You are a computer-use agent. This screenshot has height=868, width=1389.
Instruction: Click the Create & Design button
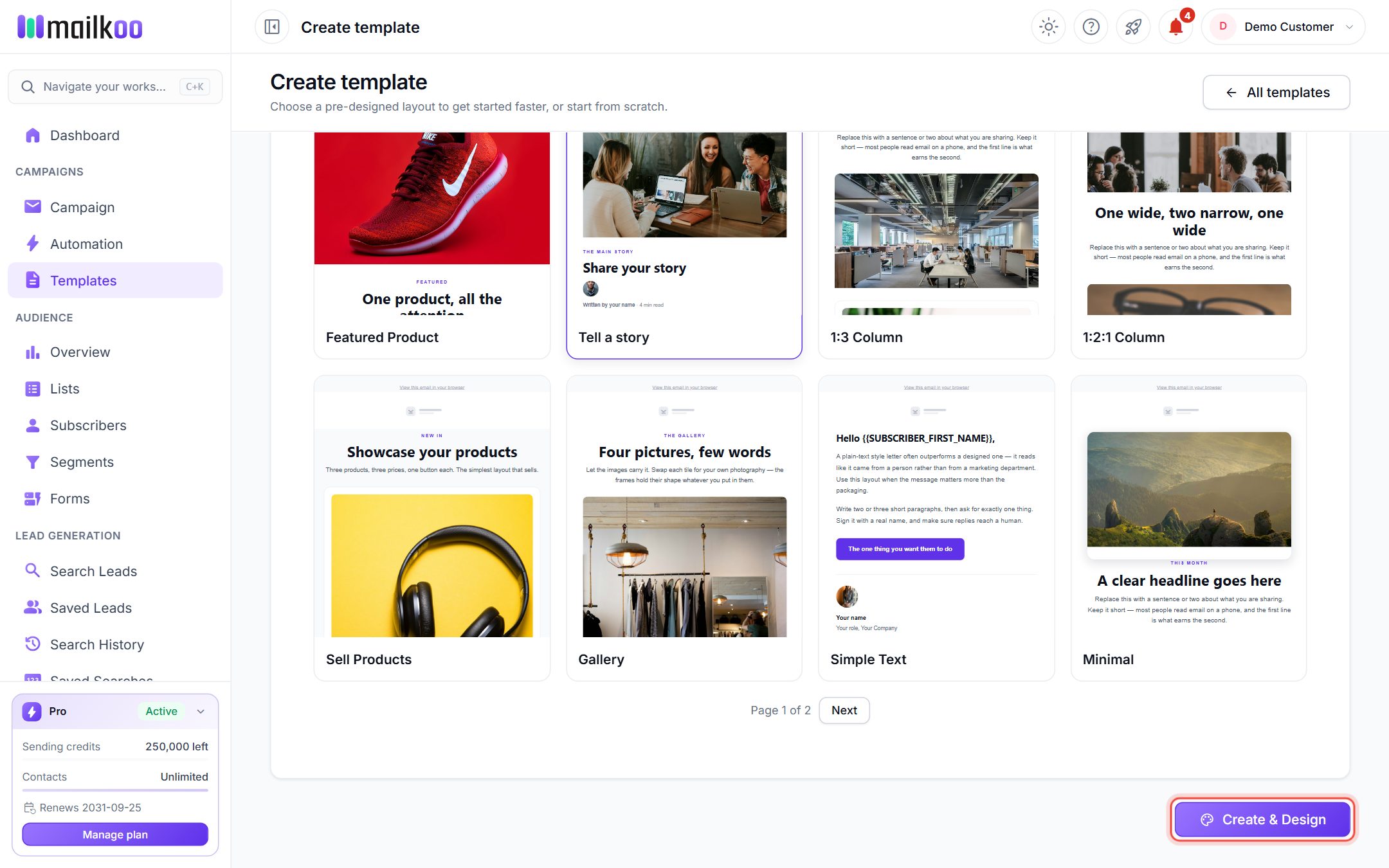(1262, 820)
